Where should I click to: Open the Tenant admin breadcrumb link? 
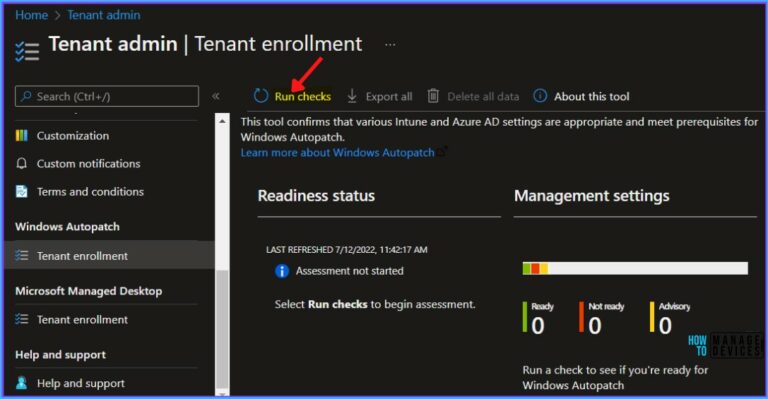104,15
